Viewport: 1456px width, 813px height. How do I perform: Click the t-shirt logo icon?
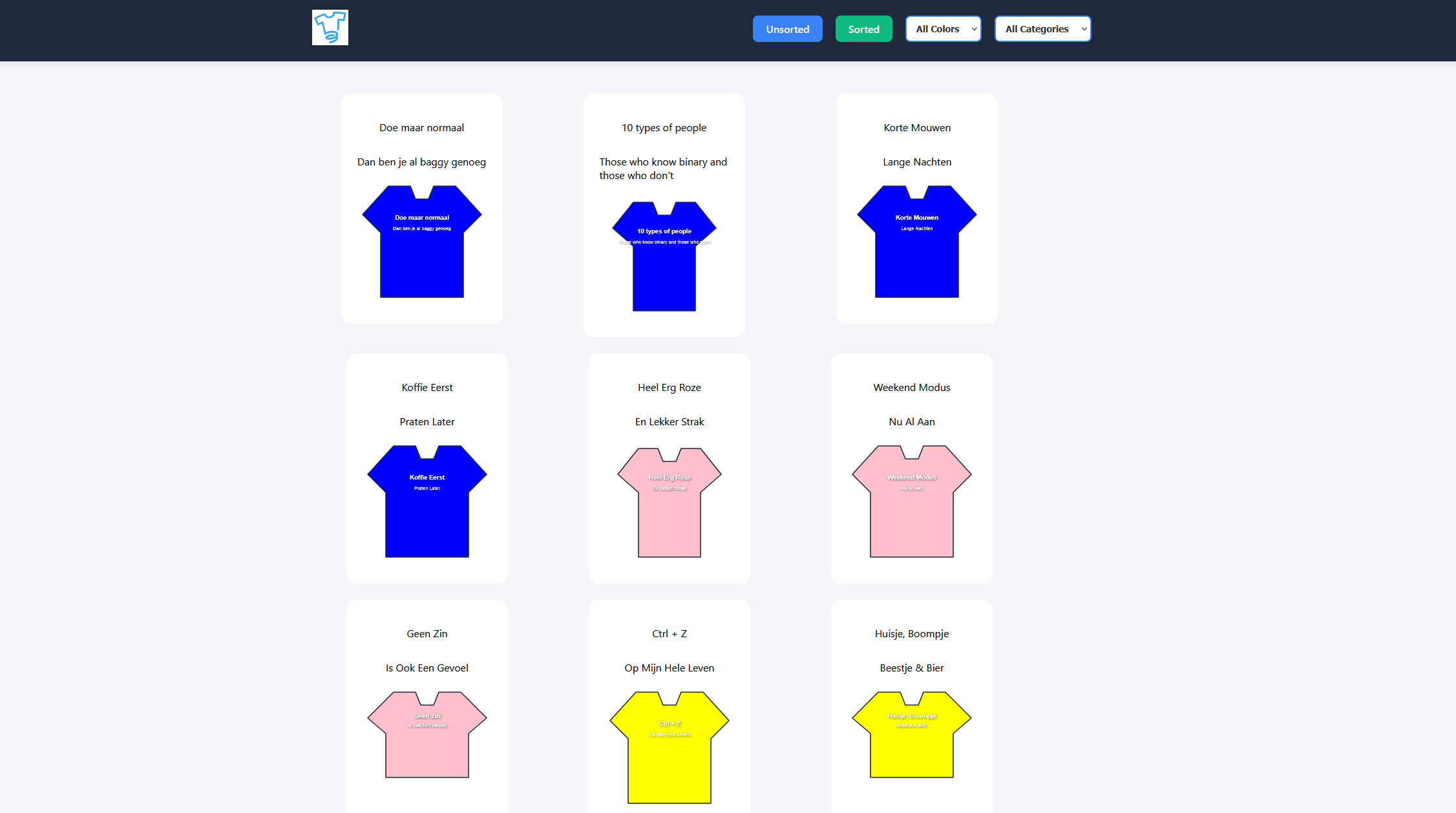pyautogui.click(x=330, y=28)
